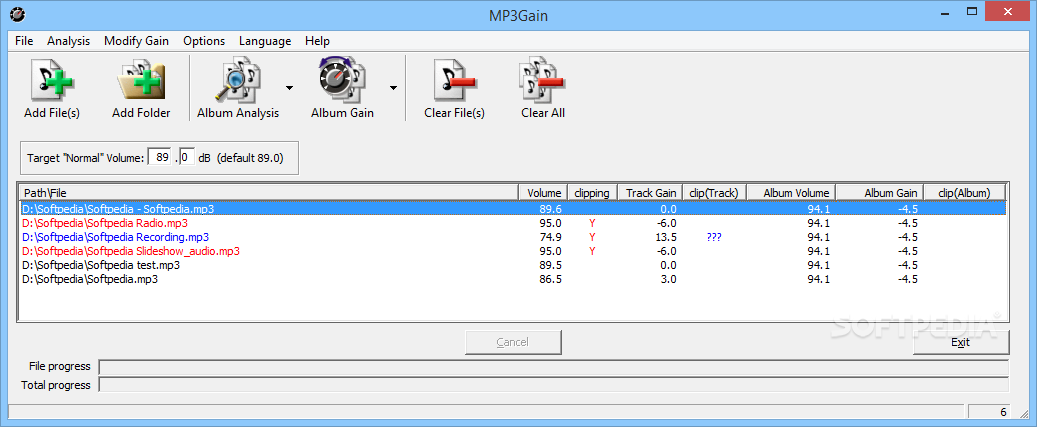Expand the Album Gain dropdown arrow

coord(393,88)
